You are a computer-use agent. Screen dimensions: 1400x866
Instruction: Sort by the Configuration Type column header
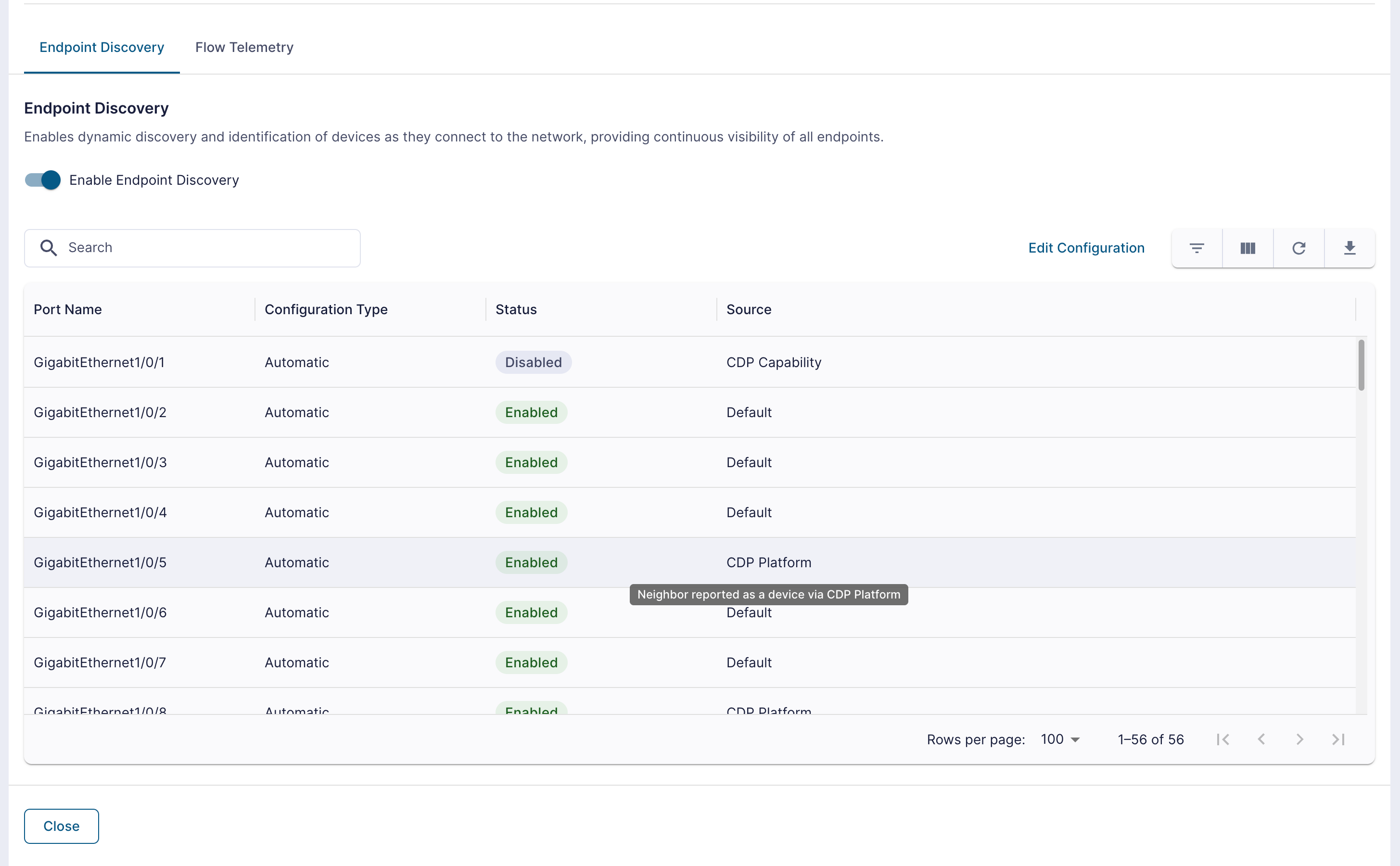click(326, 309)
